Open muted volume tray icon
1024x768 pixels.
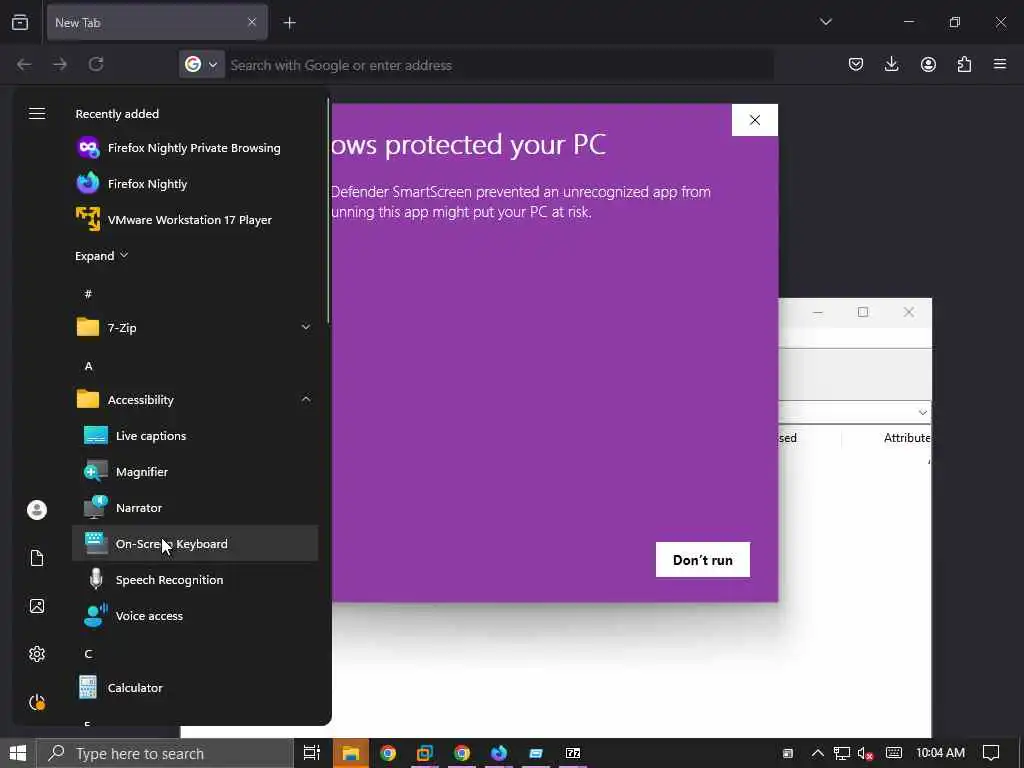point(866,753)
